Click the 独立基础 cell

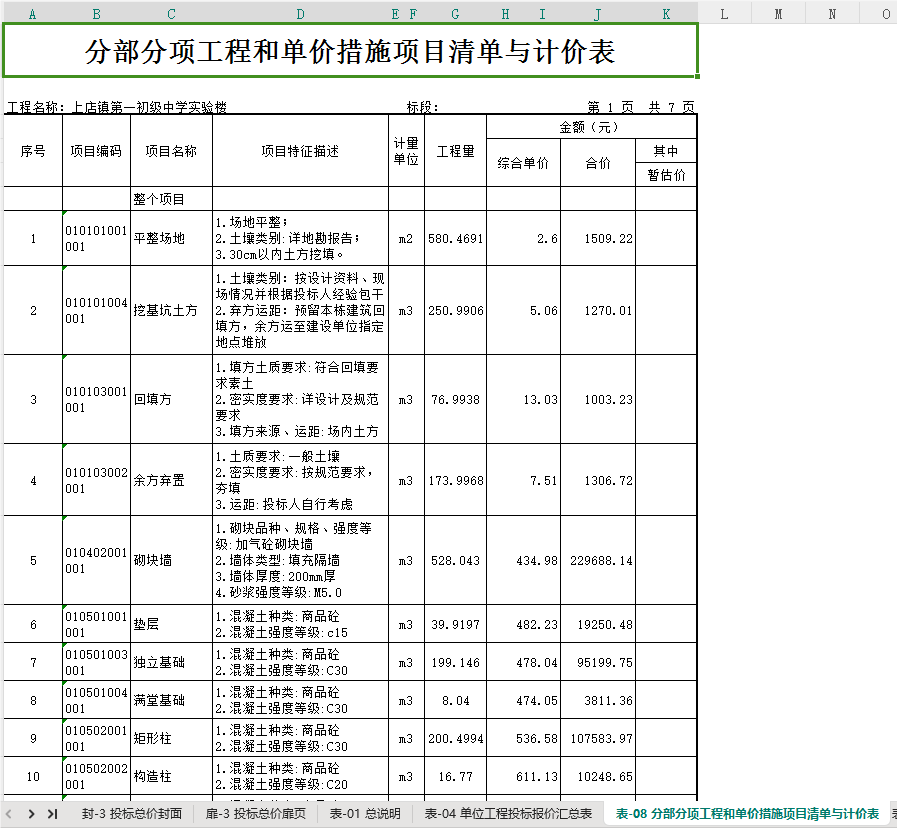pyautogui.click(x=171, y=662)
